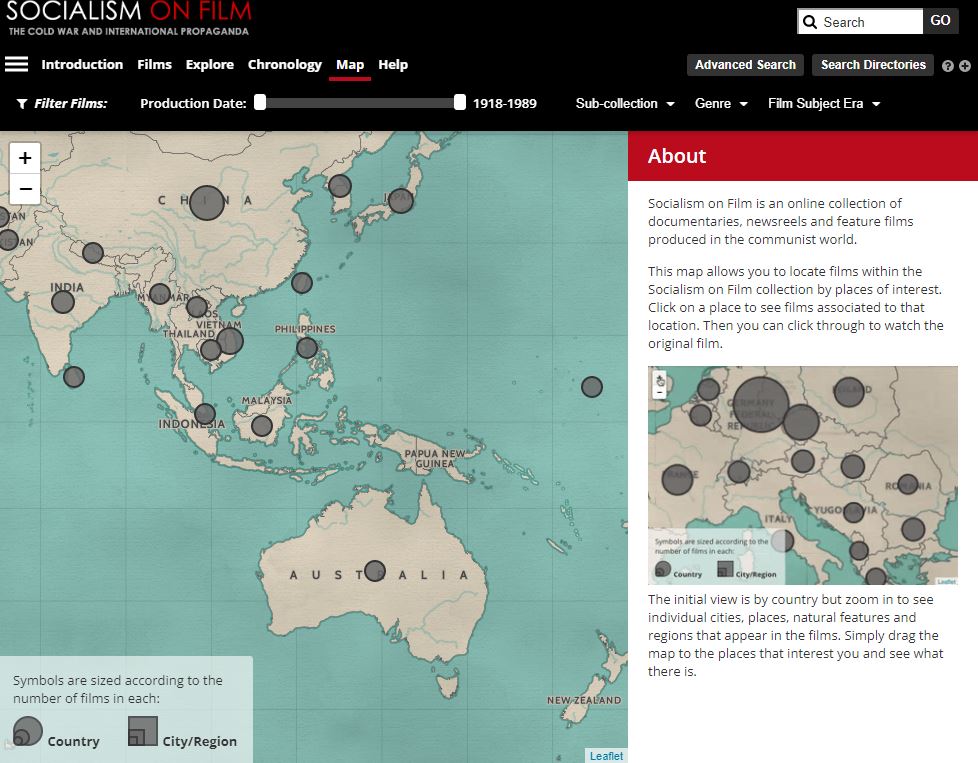Click the plus icon beside Search Directories
978x763 pixels.
pos(965,66)
